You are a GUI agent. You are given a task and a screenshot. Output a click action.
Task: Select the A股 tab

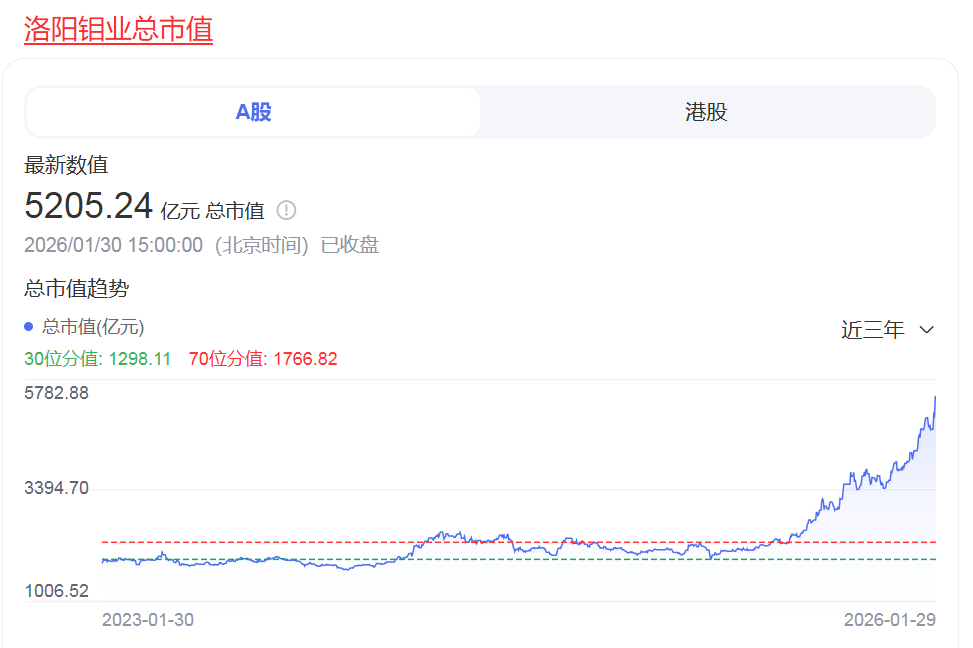click(253, 112)
